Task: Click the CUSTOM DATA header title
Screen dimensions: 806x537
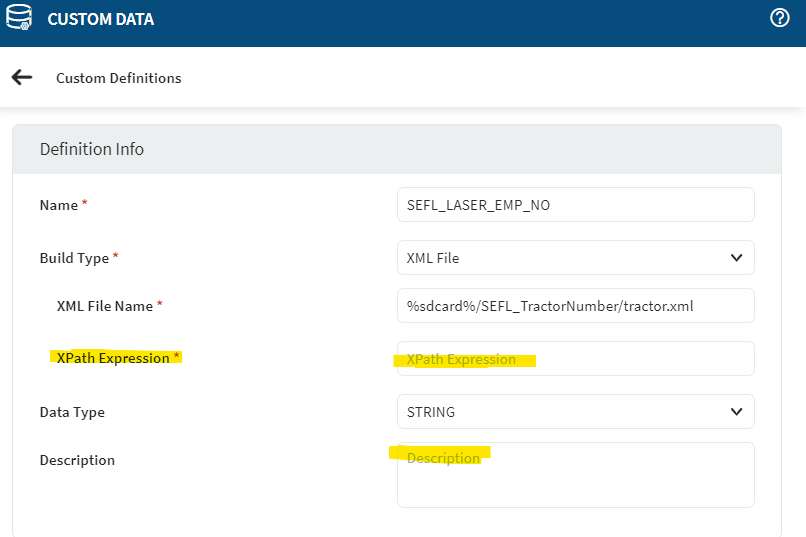Action: pyautogui.click(x=101, y=19)
